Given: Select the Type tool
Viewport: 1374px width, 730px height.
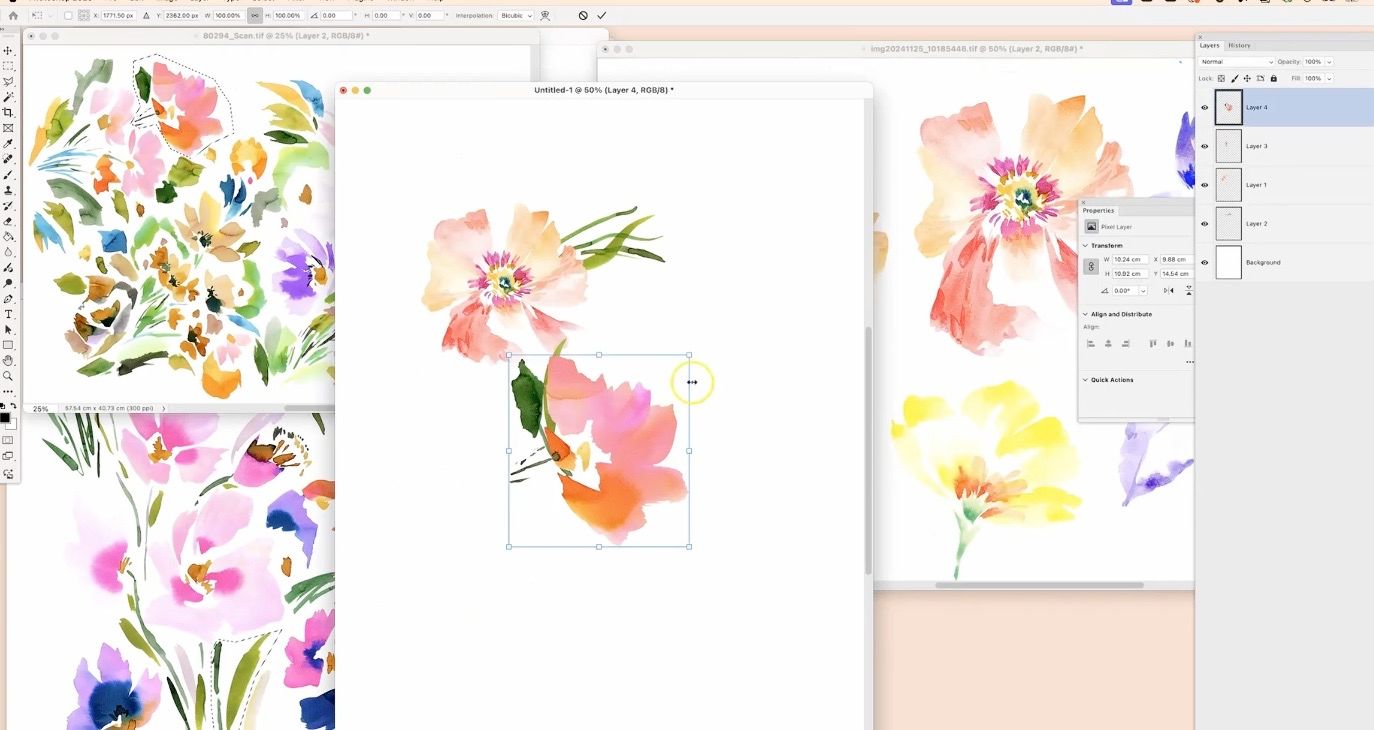Looking at the screenshot, I should click(8, 314).
